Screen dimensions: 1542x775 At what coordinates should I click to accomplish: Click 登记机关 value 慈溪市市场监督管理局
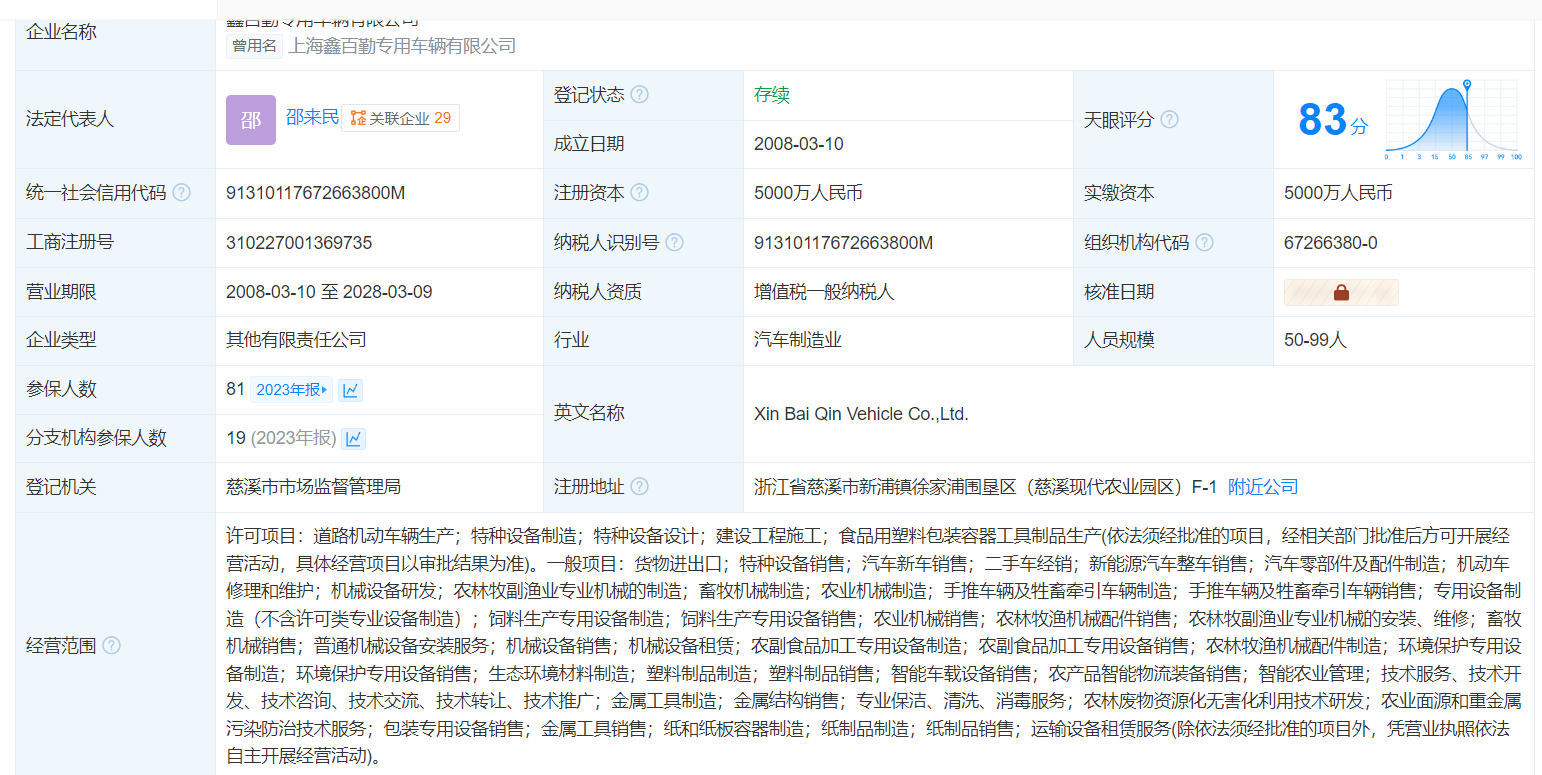point(314,487)
